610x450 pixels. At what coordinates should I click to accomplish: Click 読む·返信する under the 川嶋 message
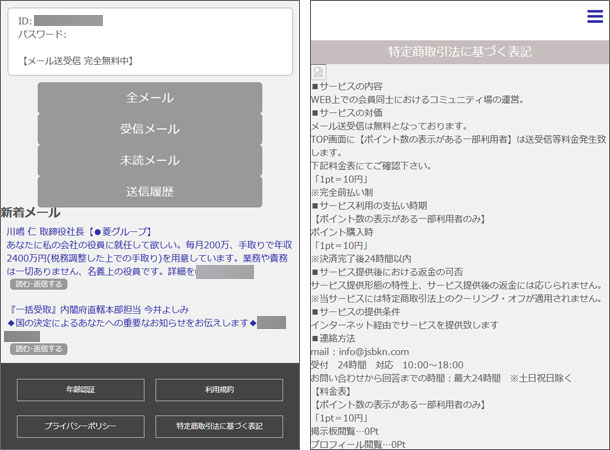38,284
